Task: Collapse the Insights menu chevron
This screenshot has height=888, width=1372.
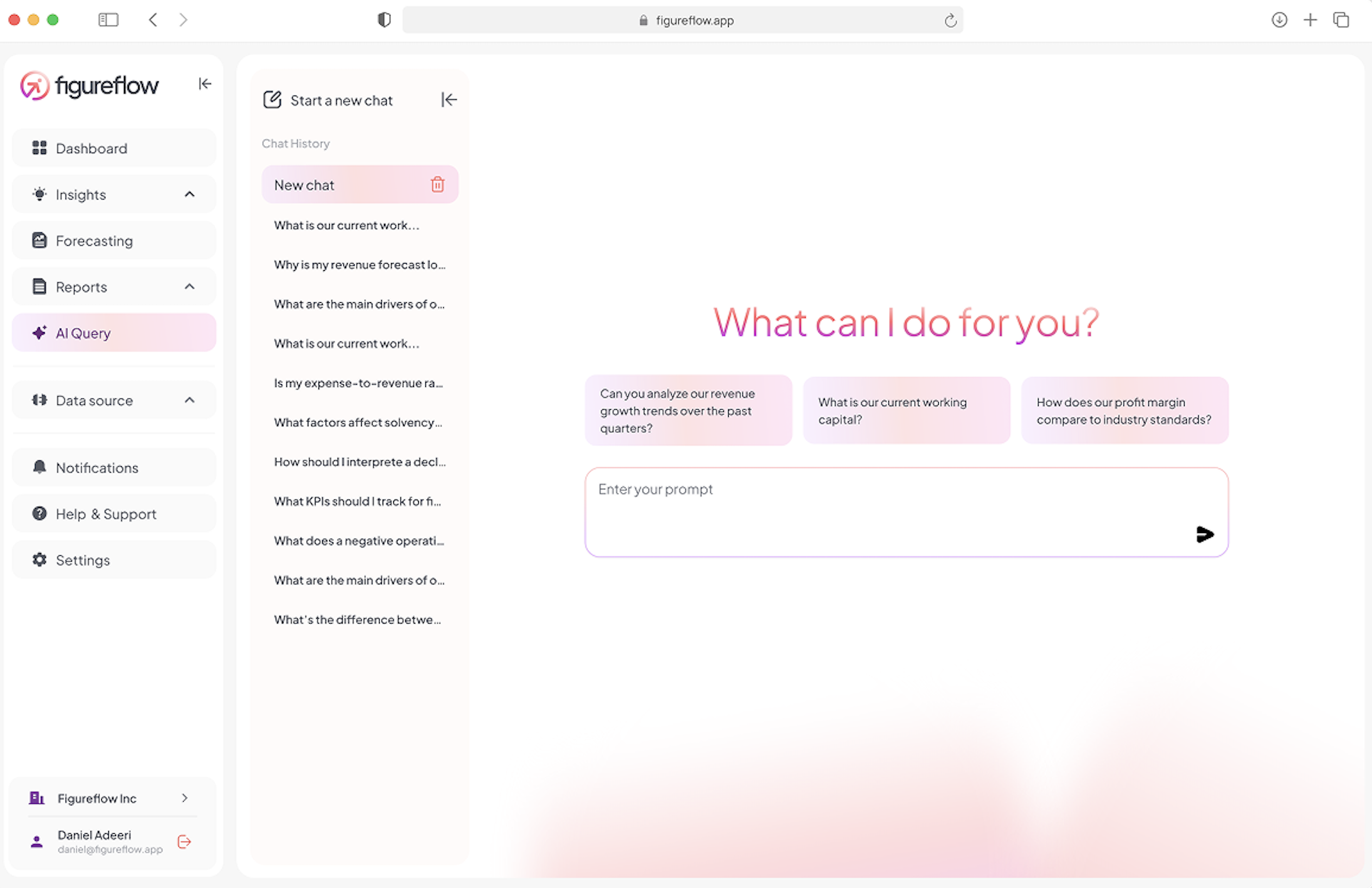Action: [189, 195]
